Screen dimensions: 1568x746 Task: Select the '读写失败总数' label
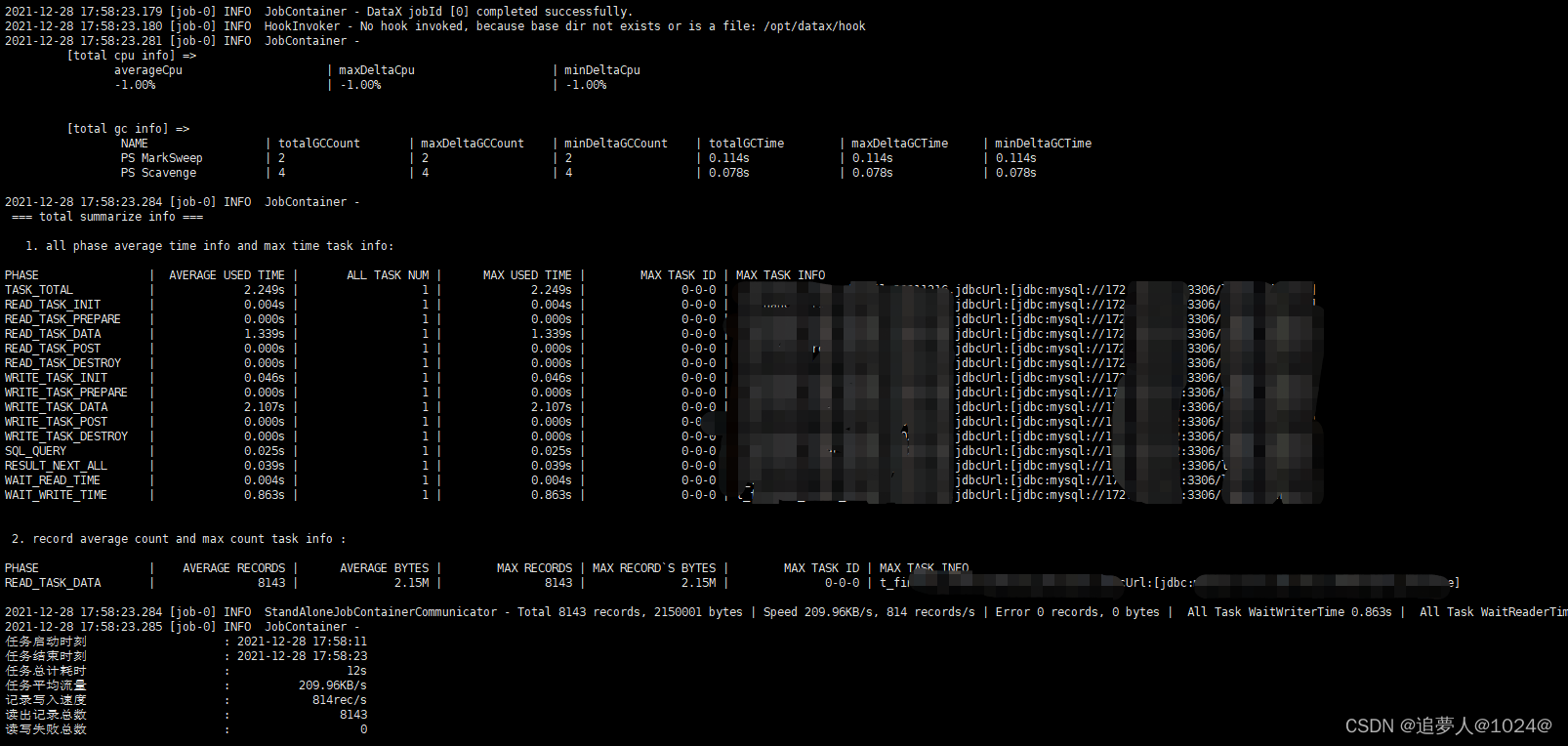(46, 729)
